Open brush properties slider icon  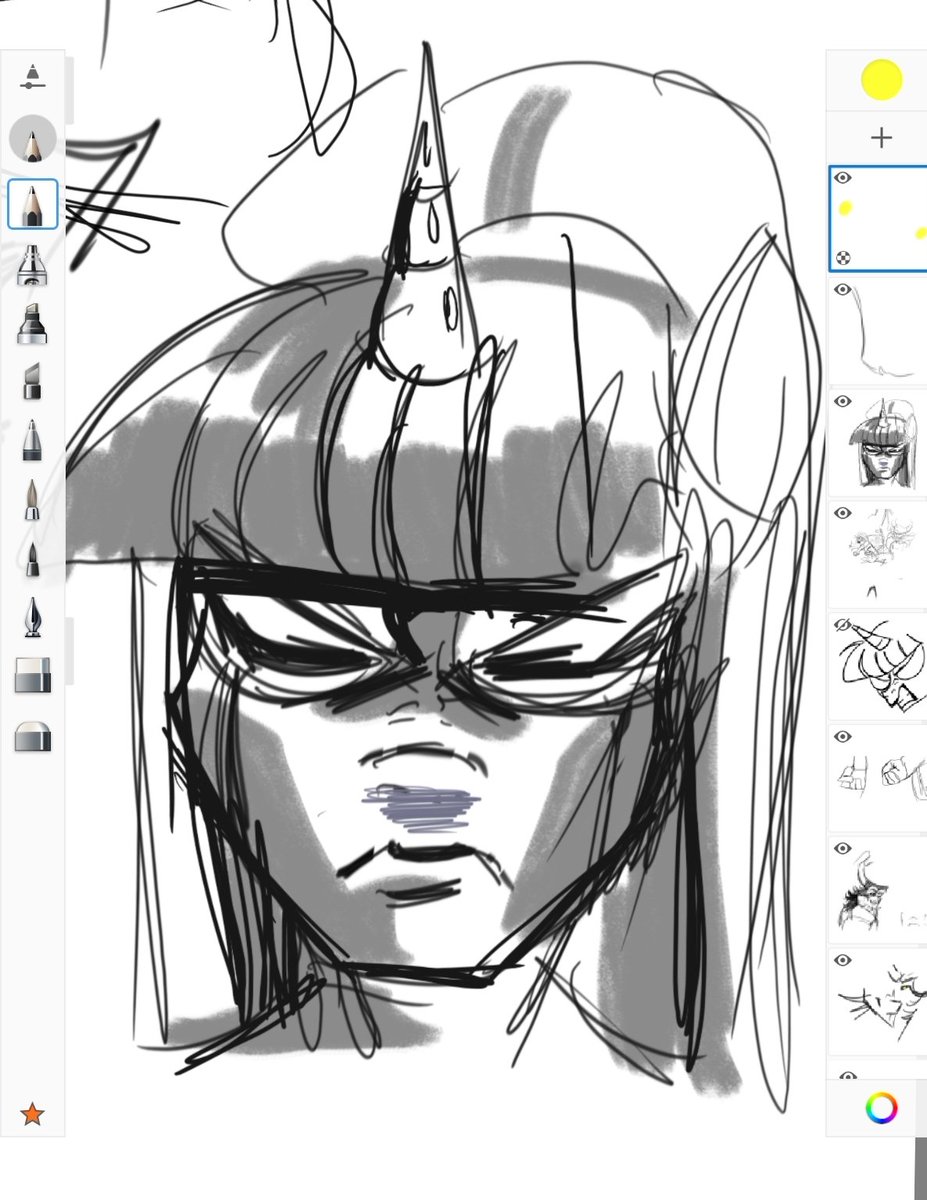coord(33,78)
